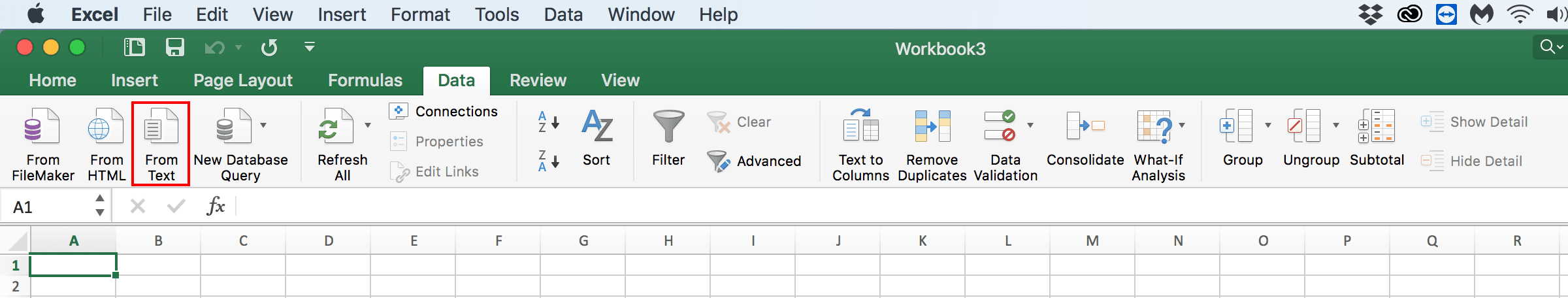1568x298 pixels.
Task: Click the Subtotal icon
Action: click(x=1377, y=127)
